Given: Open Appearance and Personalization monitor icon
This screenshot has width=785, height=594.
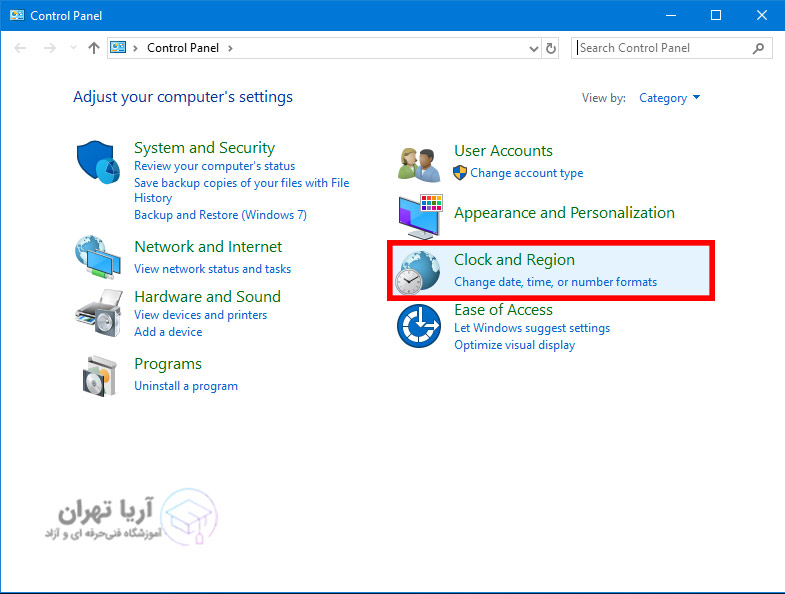Looking at the screenshot, I should [421, 216].
